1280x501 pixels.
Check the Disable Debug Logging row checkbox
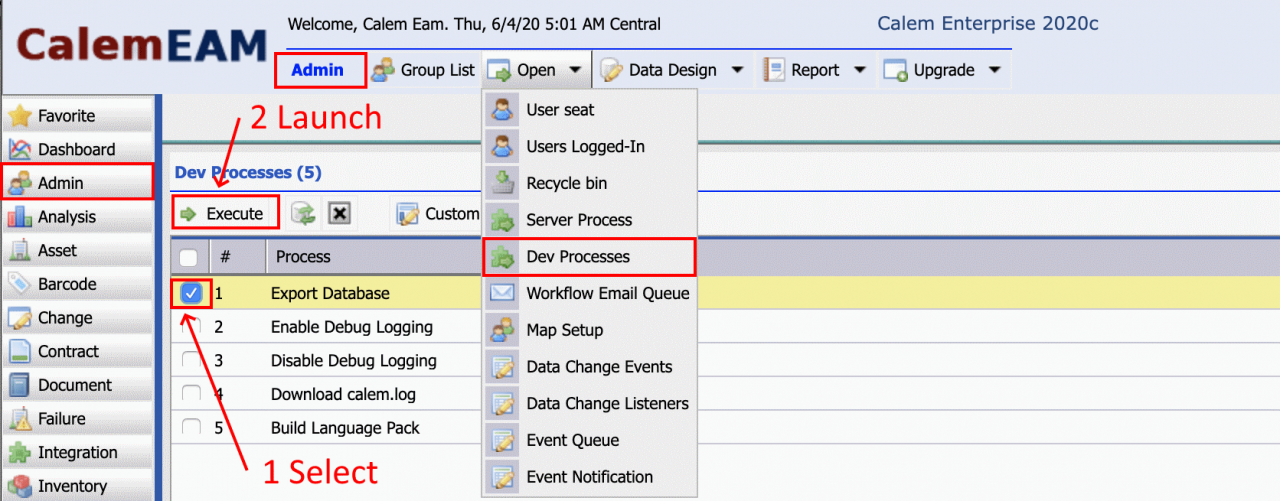tap(191, 361)
